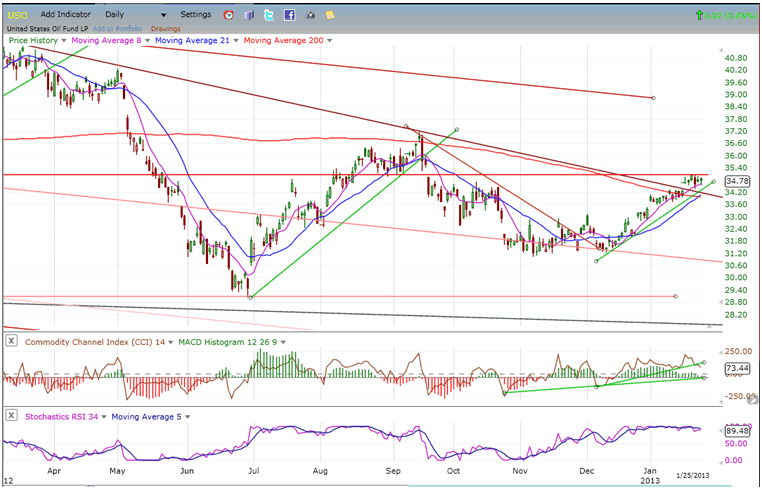Click the notes book icon in toolbar
The width and height of the screenshot is (762, 492).
249,15
